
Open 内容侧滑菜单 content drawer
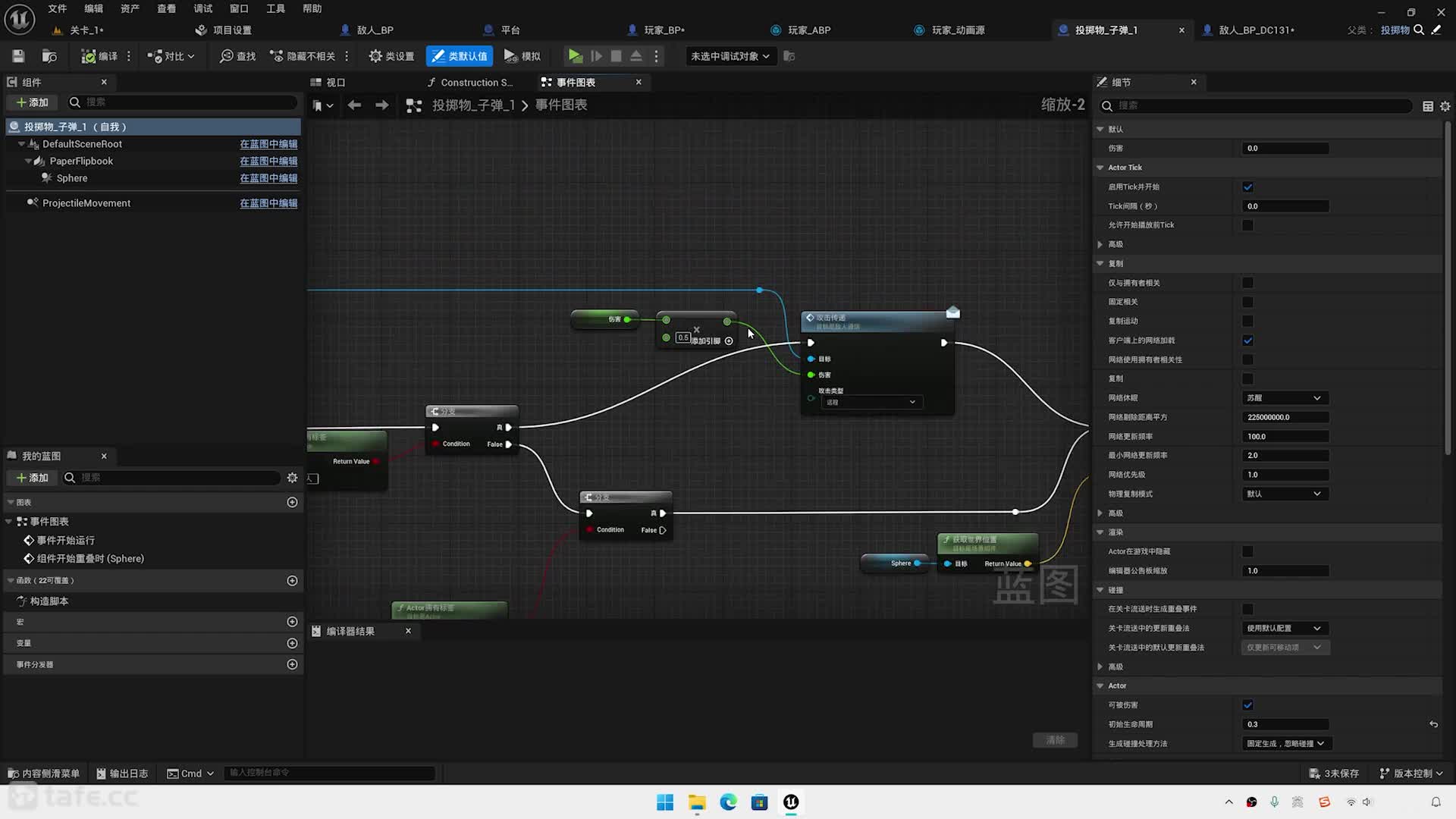pyautogui.click(x=44, y=773)
